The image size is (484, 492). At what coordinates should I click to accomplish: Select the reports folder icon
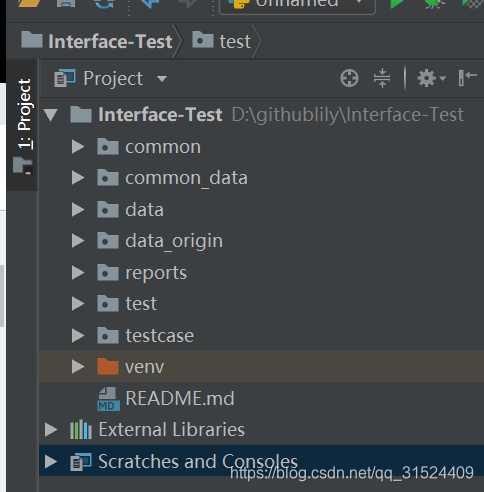pos(108,273)
